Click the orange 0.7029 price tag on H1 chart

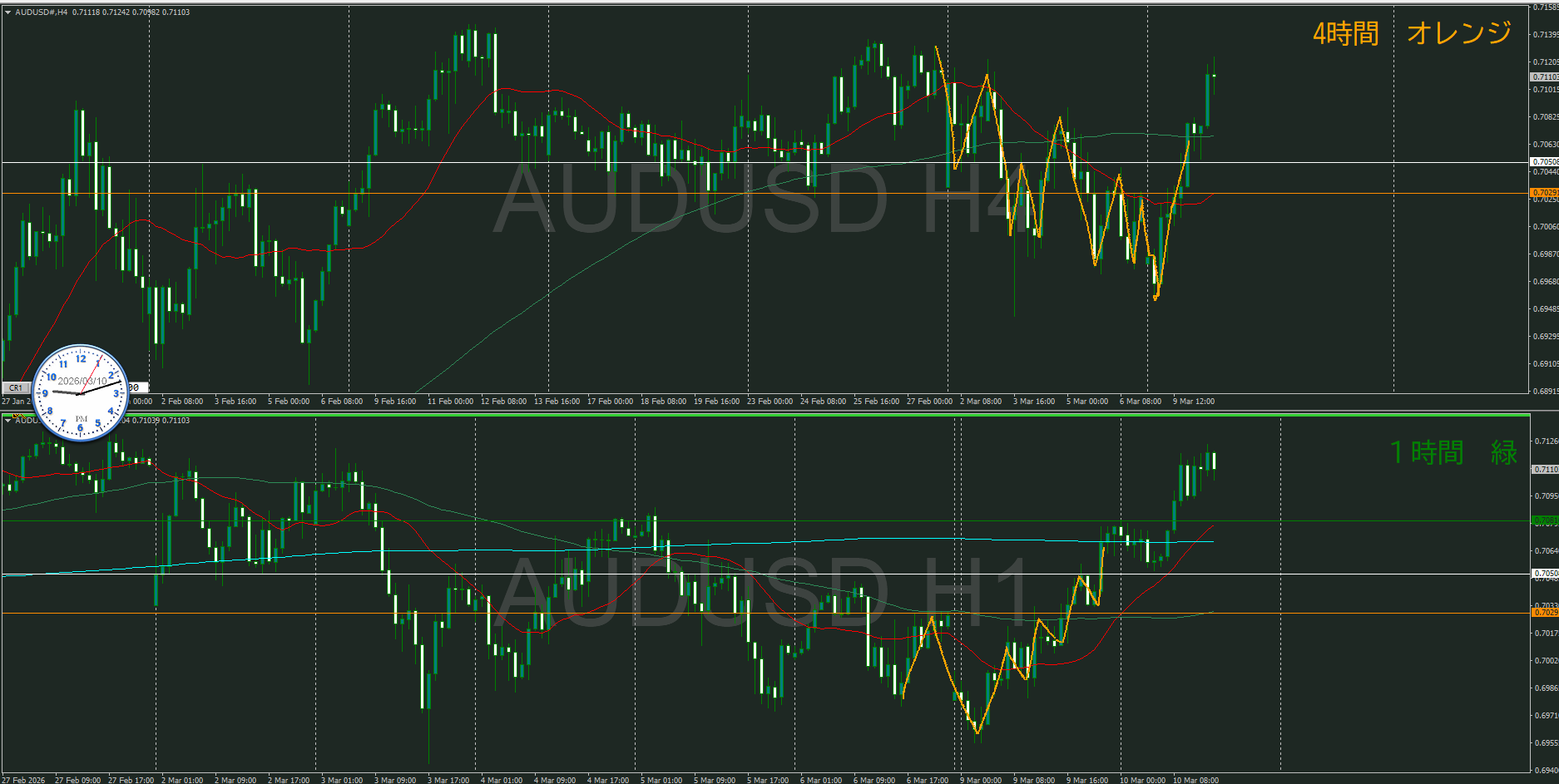point(1545,613)
